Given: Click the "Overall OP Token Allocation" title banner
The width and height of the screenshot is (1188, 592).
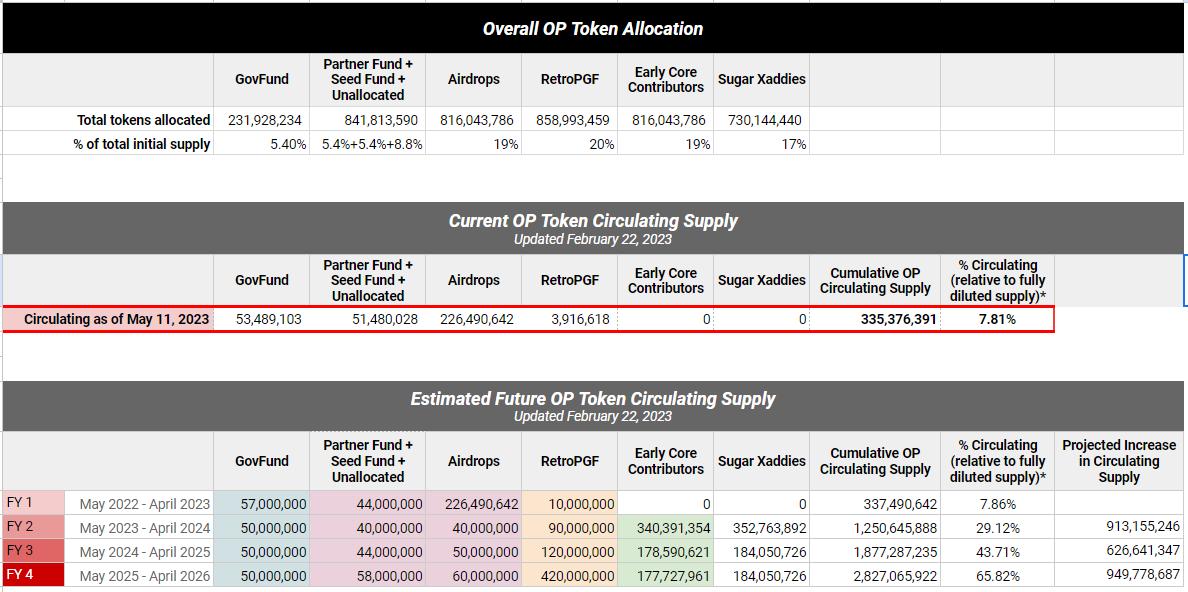Looking at the screenshot, I should point(592,28).
